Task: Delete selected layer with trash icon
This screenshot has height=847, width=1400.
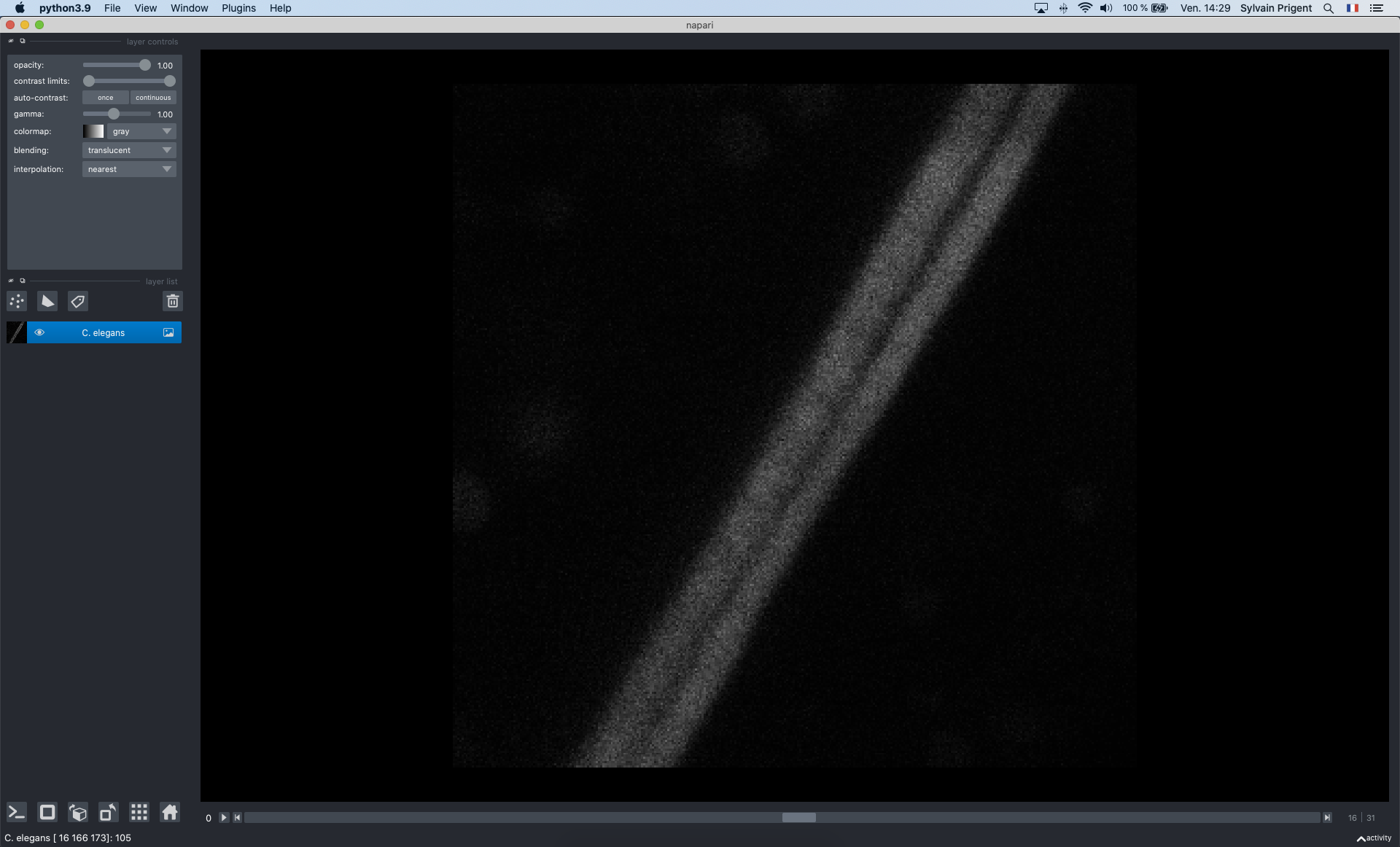Action: tap(173, 301)
